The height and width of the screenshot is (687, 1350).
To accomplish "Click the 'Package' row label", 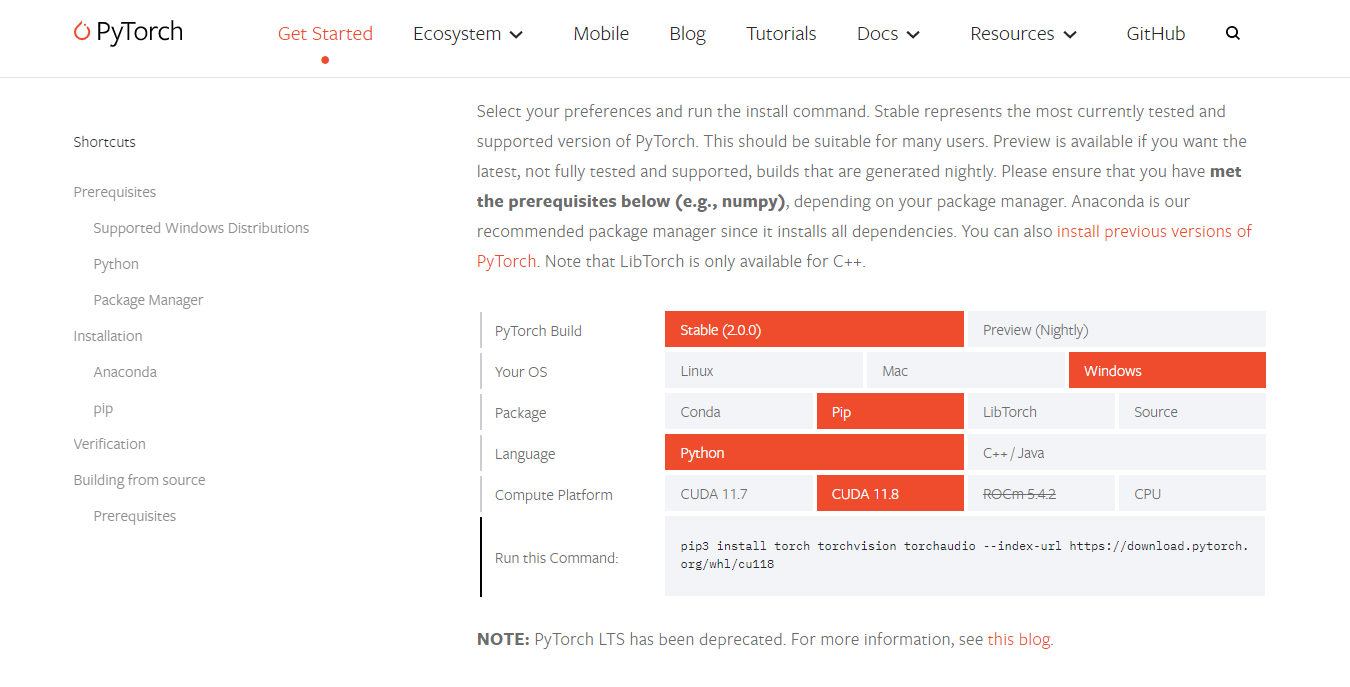I will 520,413.
